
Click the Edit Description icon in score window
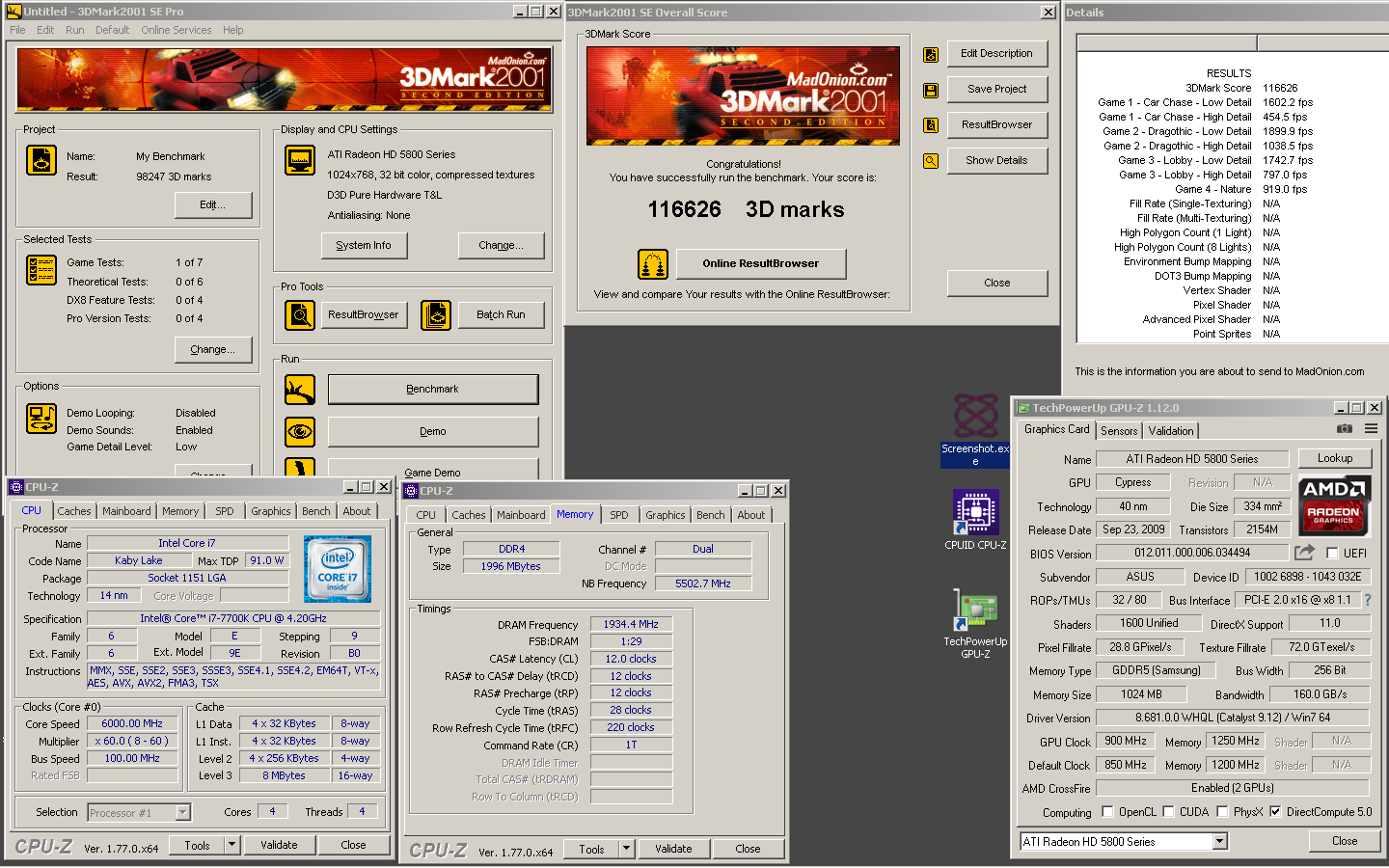click(931, 55)
